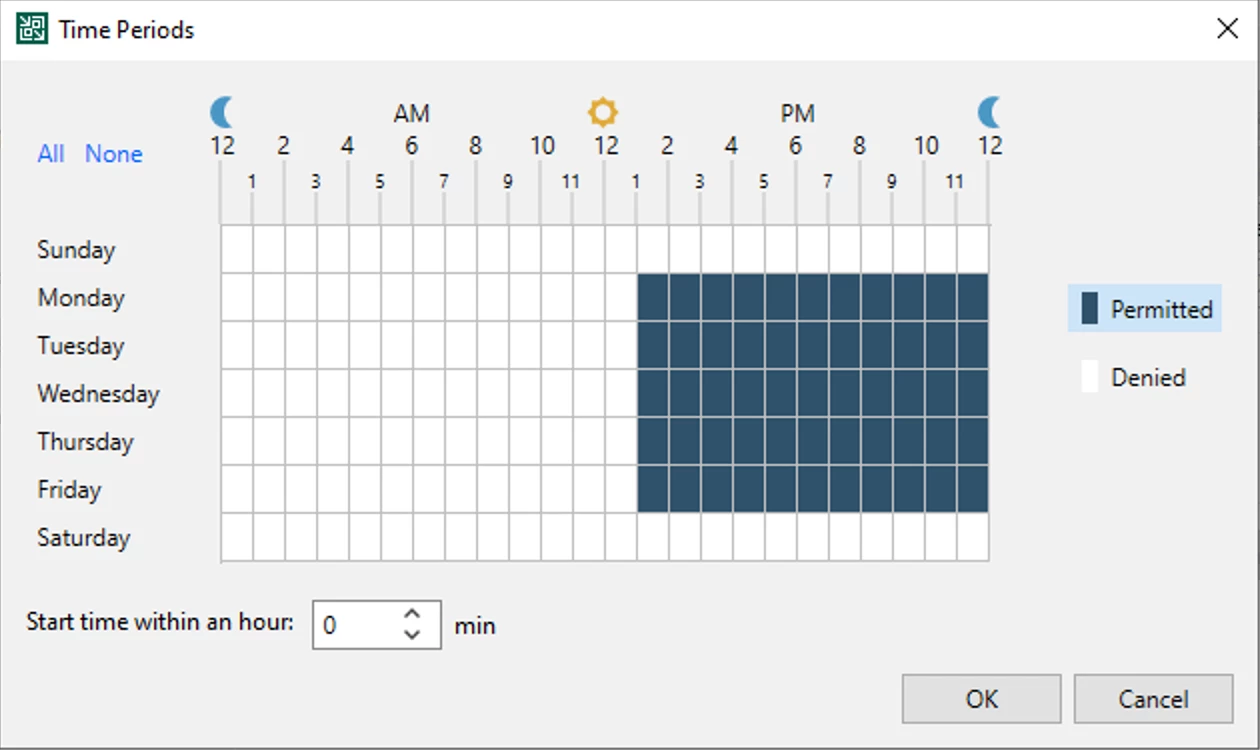The width and height of the screenshot is (1260, 750).
Task: Select the Permitted dark color swatch
Action: [x=1090, y=309]
